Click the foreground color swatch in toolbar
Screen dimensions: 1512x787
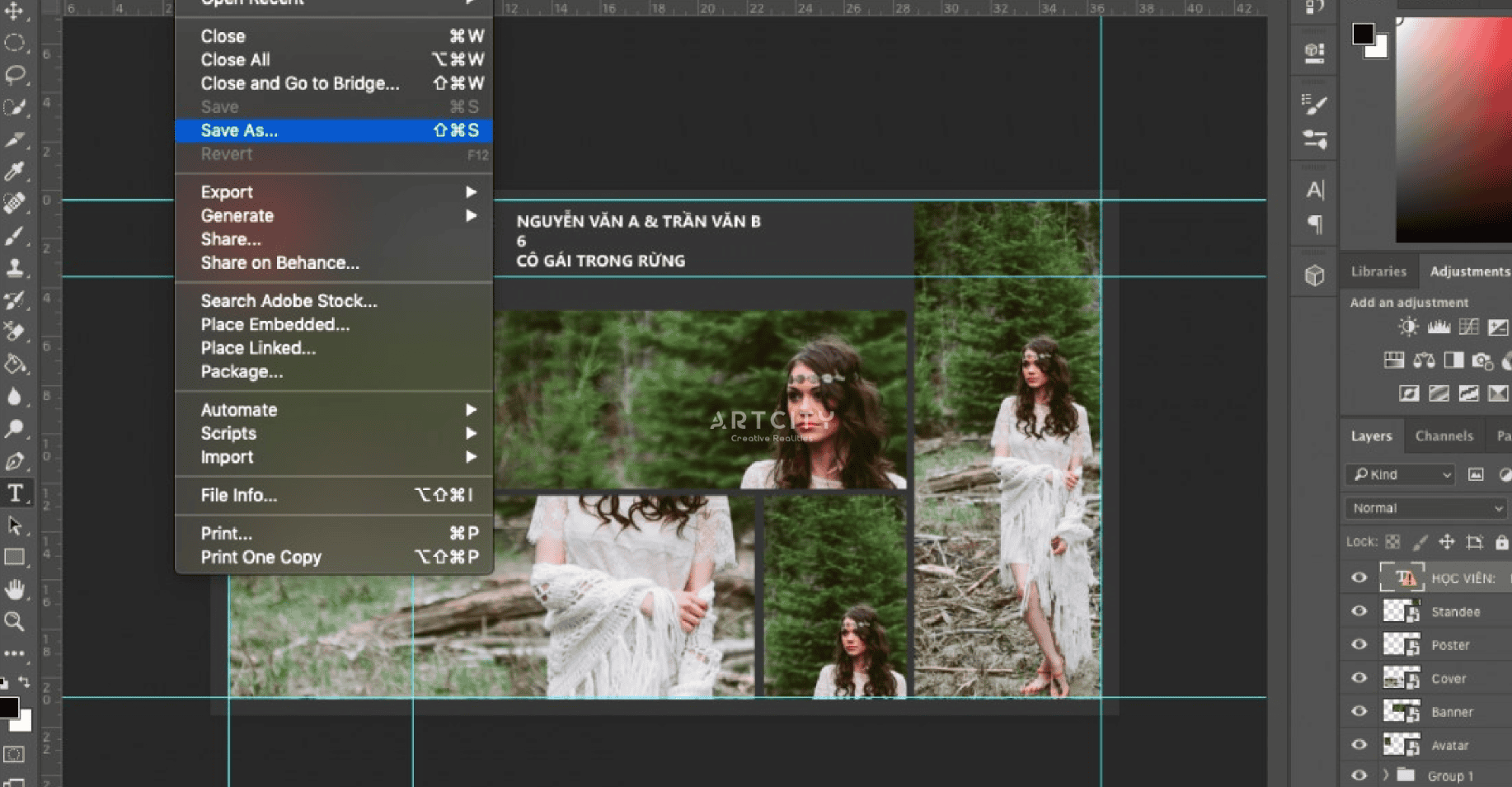[x=8, y=707]
